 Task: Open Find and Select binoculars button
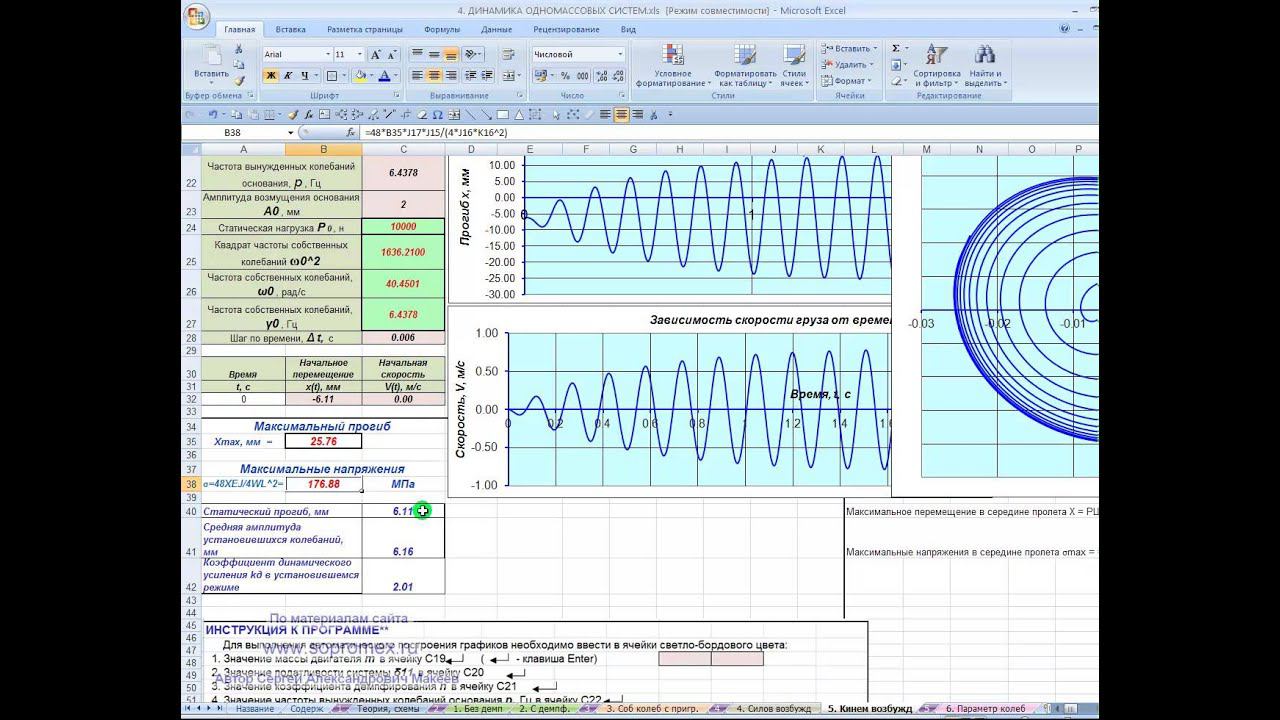tap(985, 66)
